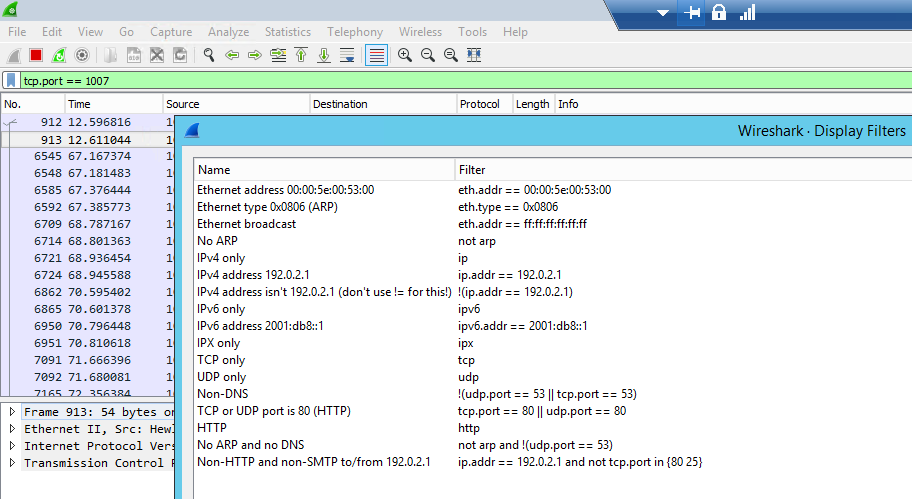Click the Reload capture file icon

pos(180,55)
